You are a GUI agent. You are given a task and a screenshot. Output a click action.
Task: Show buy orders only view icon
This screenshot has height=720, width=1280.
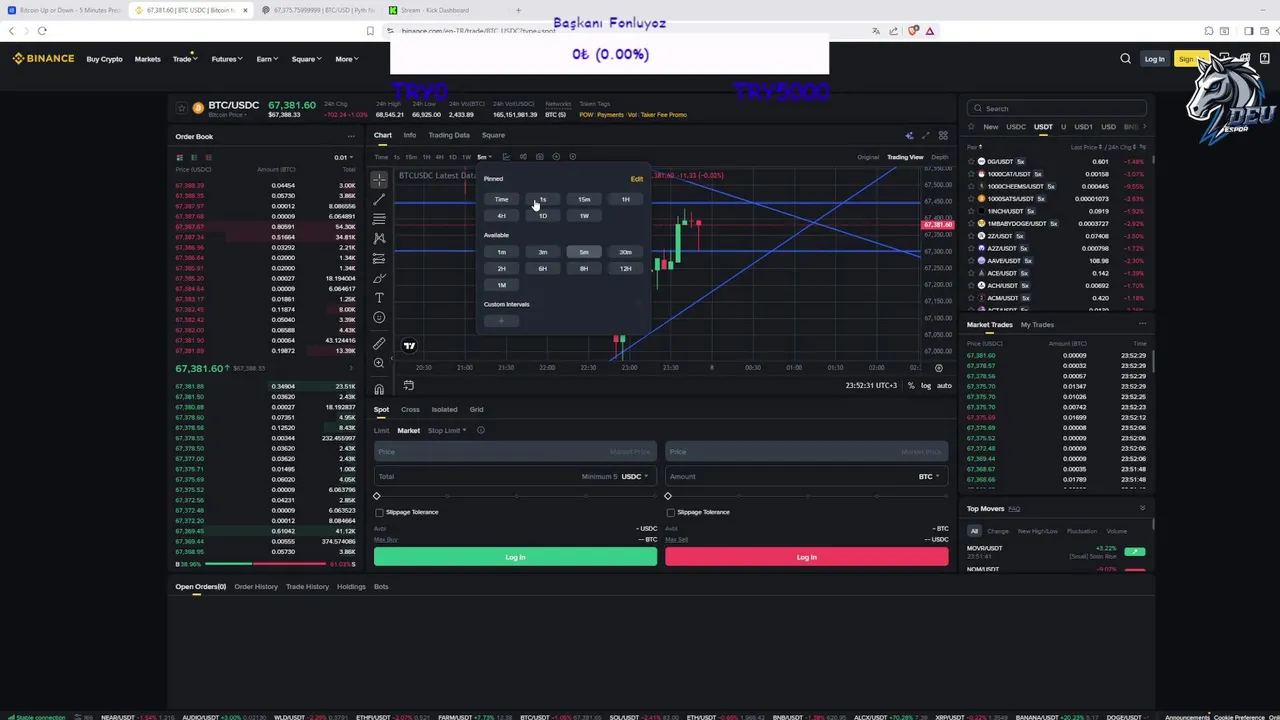pyautogui.click(x=194, y=157)
